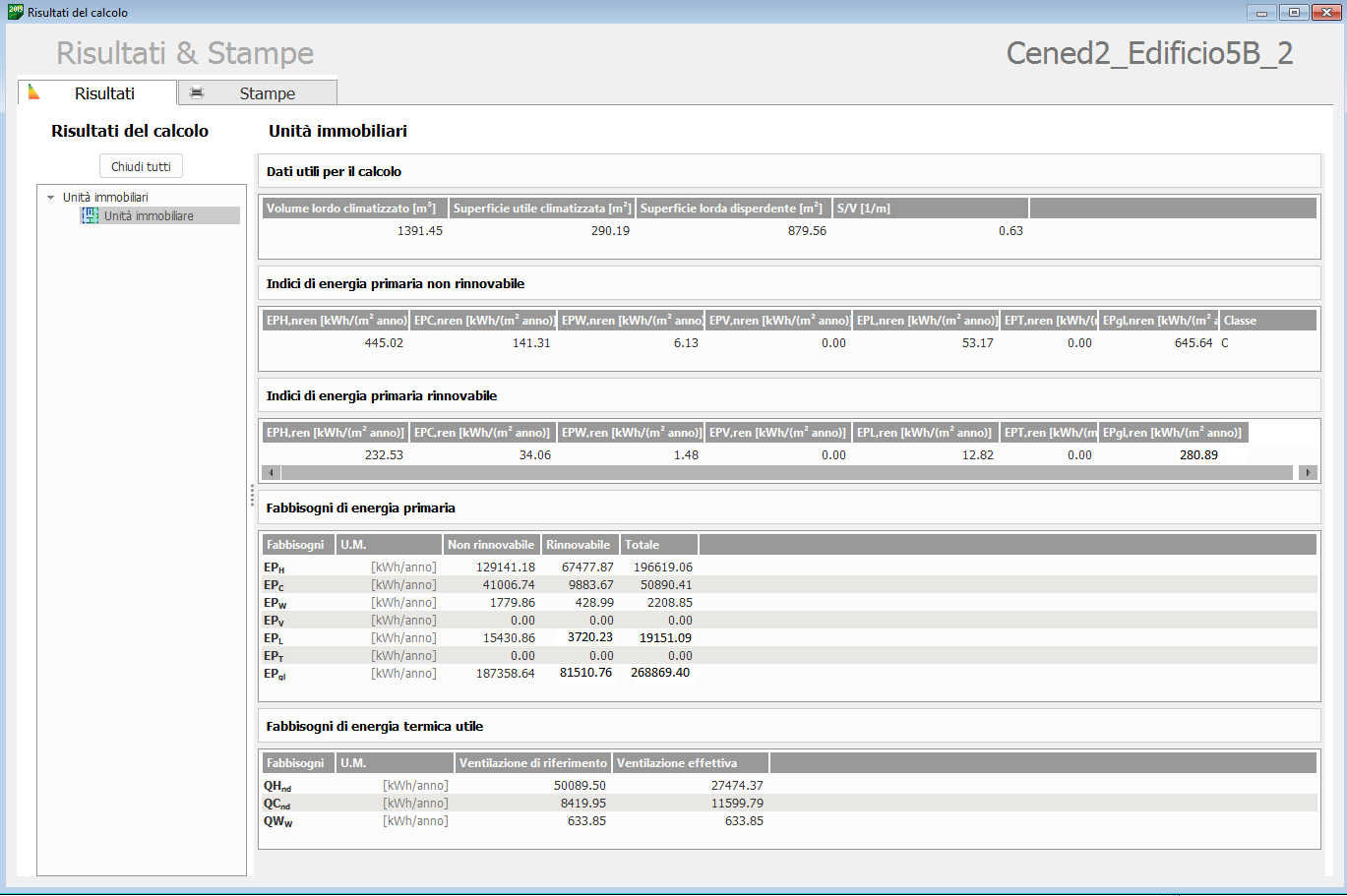Click the Unità immobiliare floor plan icon
Image resolution: width=1347 pixels, height=896 pixels.
click(90, 215)
